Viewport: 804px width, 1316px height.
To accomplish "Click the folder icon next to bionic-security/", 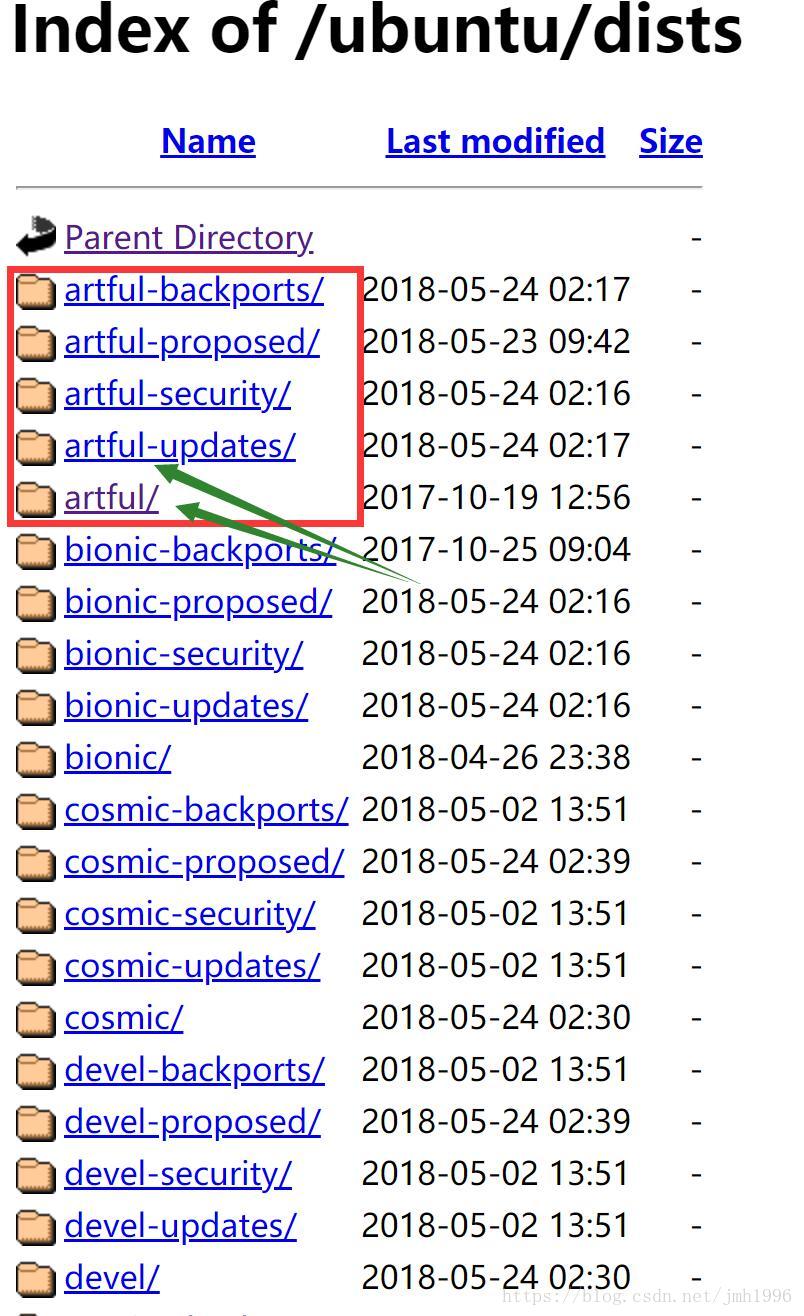I will 36,654.
